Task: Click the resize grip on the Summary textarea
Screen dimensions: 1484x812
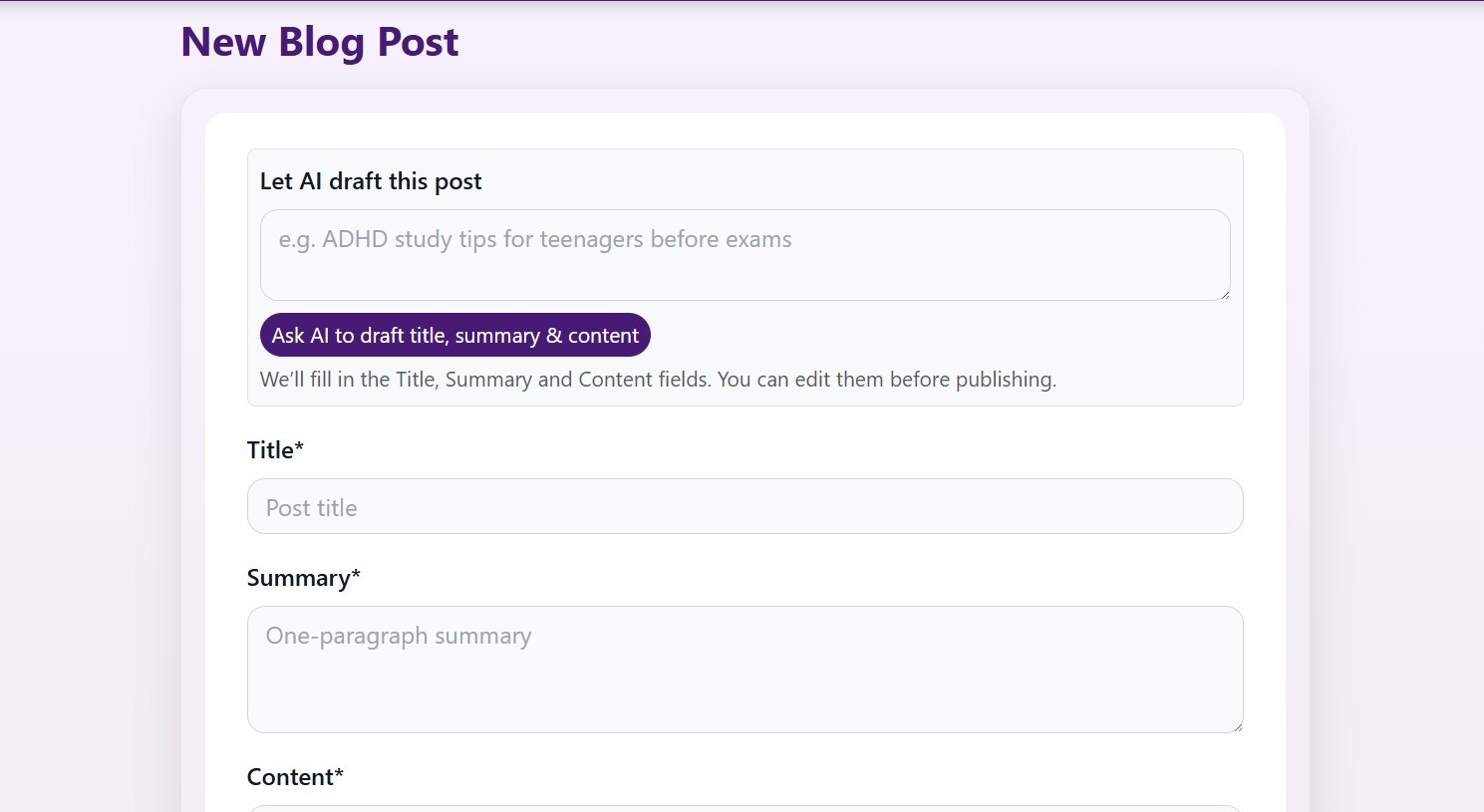Action: [x=1238, y=726]
